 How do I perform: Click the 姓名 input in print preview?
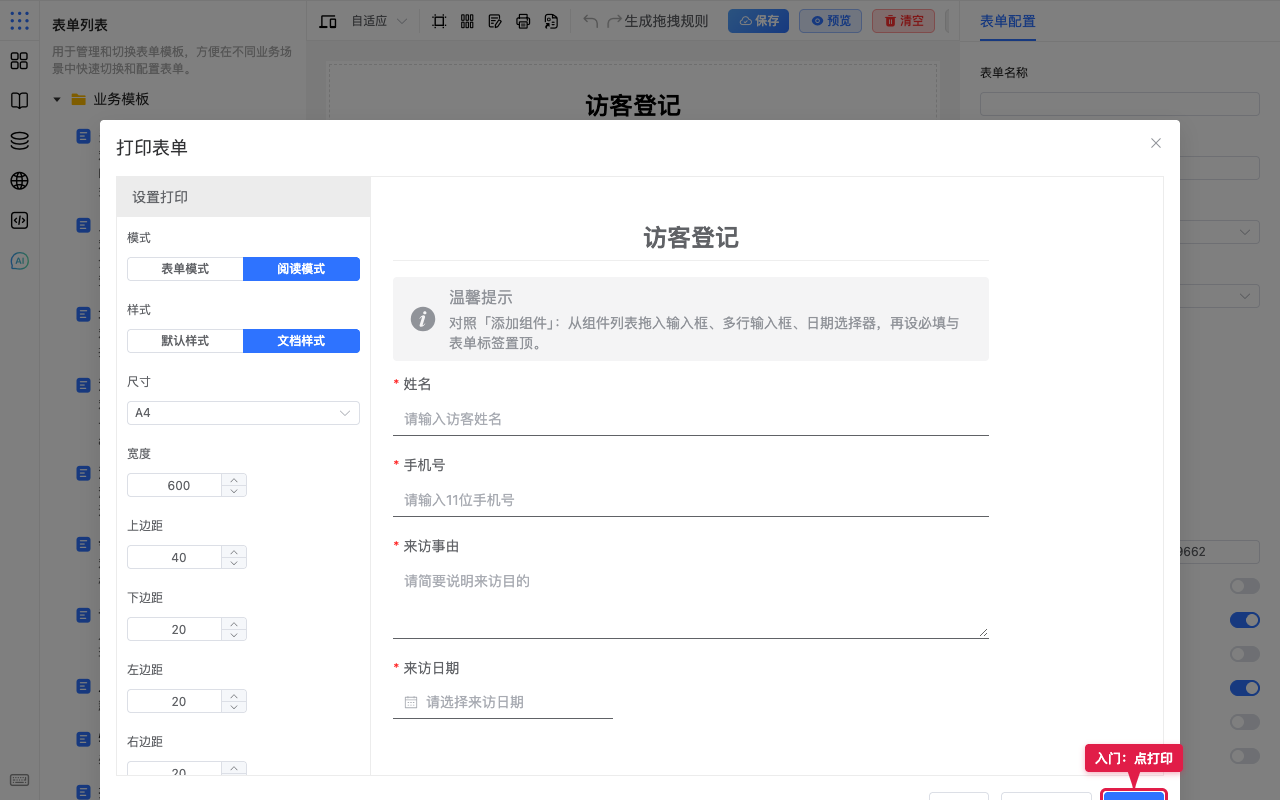(x=690, y=419)
